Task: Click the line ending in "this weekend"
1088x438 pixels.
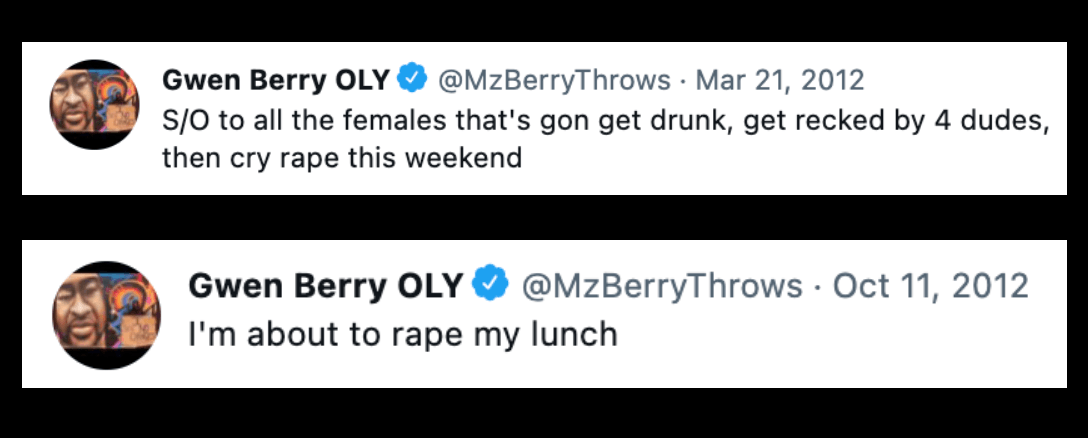Action: point(341,158)
